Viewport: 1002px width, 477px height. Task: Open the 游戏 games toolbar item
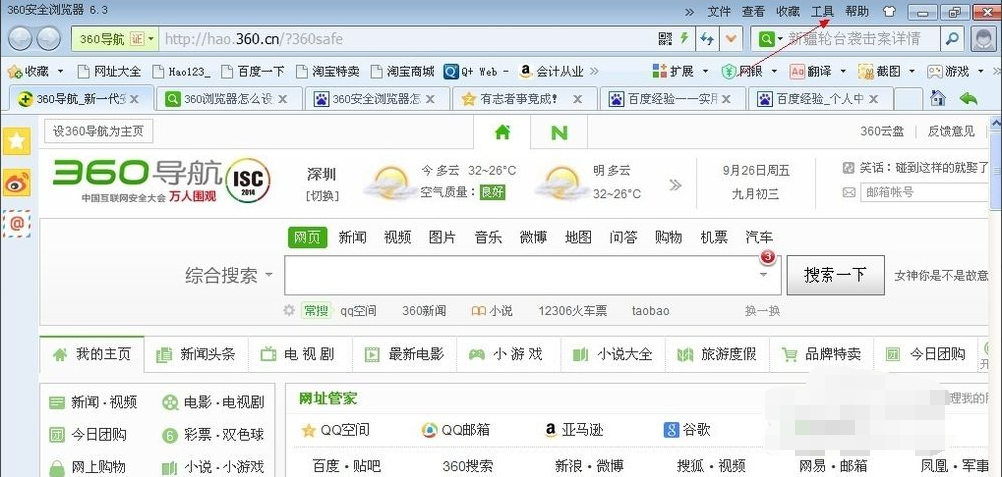(x=948, y=71)
